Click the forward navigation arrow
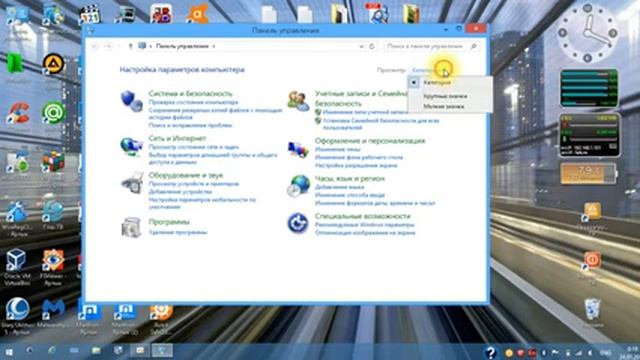Screen dimensions: 640x360 point(108,47)
